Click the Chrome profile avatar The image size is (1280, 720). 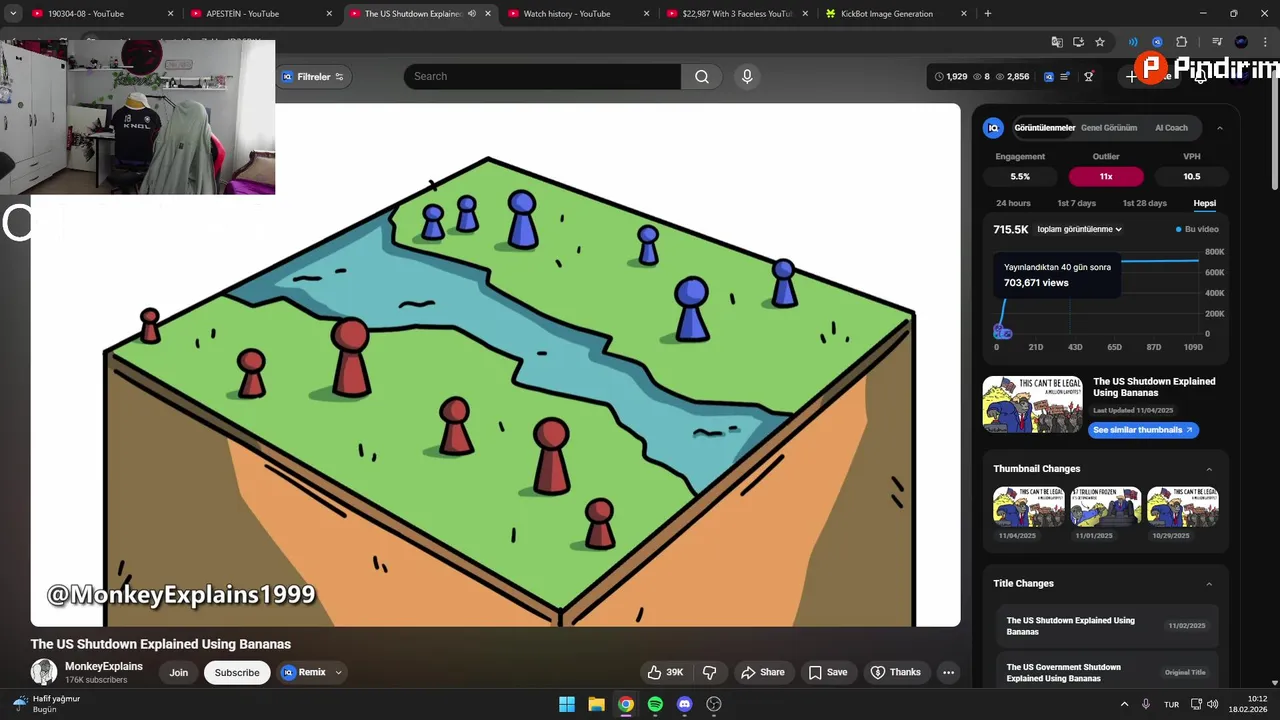click(1241, 42)
